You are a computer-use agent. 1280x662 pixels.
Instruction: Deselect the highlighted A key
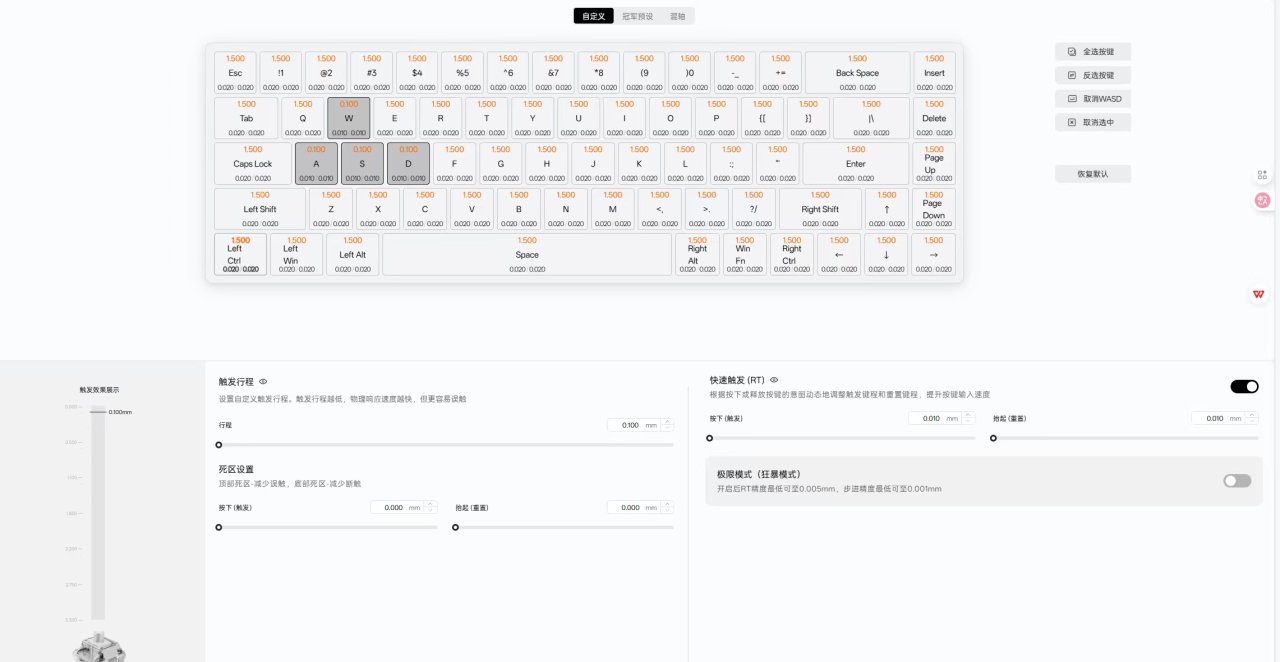[316, 164]
